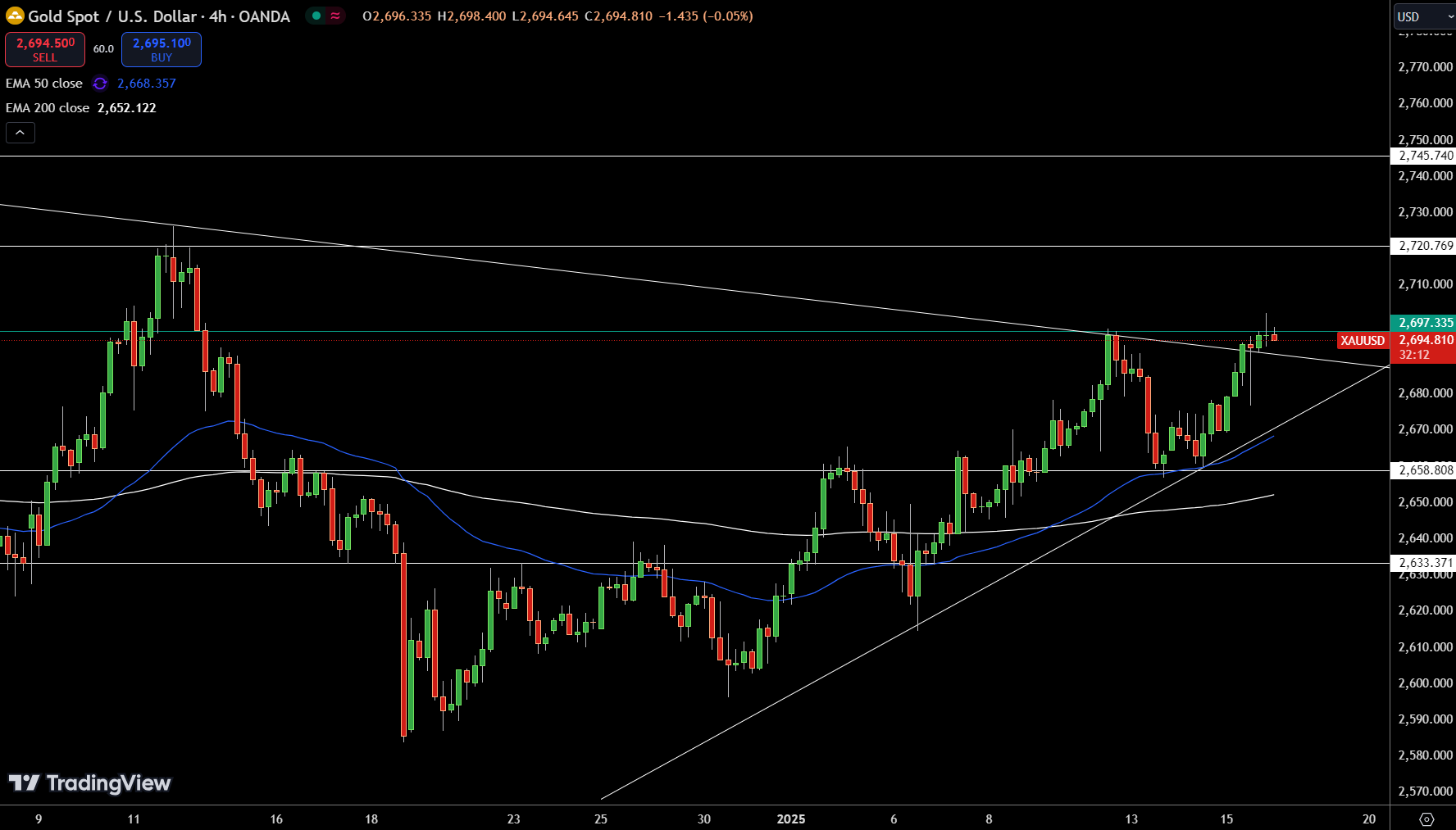The height and width of the screenshot is (830, 1456).
Task: Select the EMA 200 close indicator label
Action: 48,108
